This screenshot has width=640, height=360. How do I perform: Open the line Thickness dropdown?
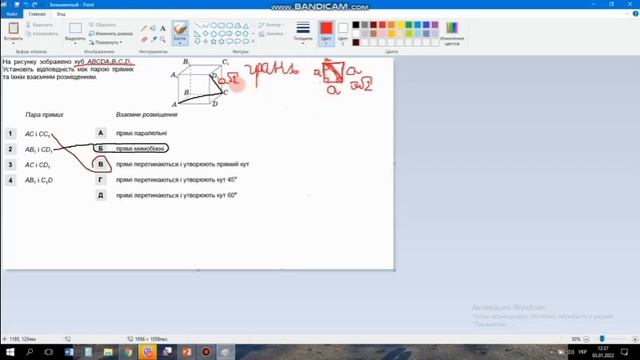[x=303, y=32]
